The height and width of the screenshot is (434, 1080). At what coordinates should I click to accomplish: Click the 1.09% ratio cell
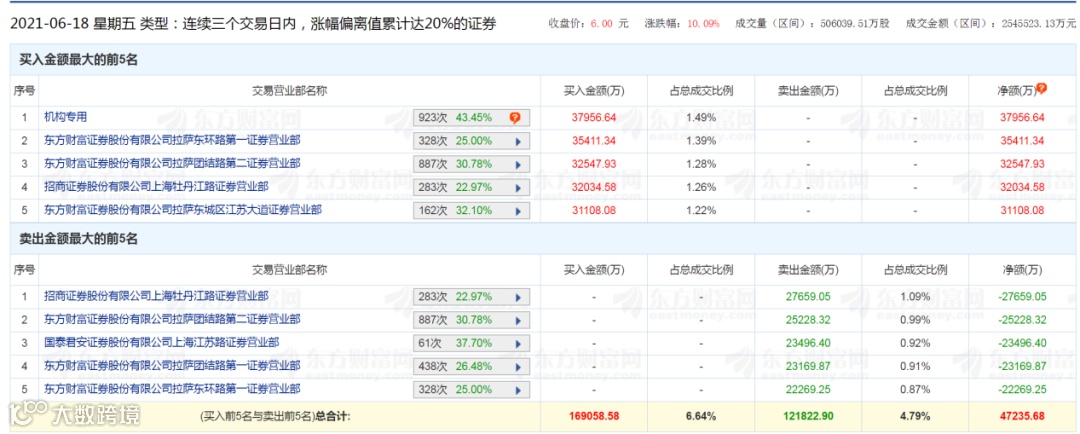click(x=915, y=297)
